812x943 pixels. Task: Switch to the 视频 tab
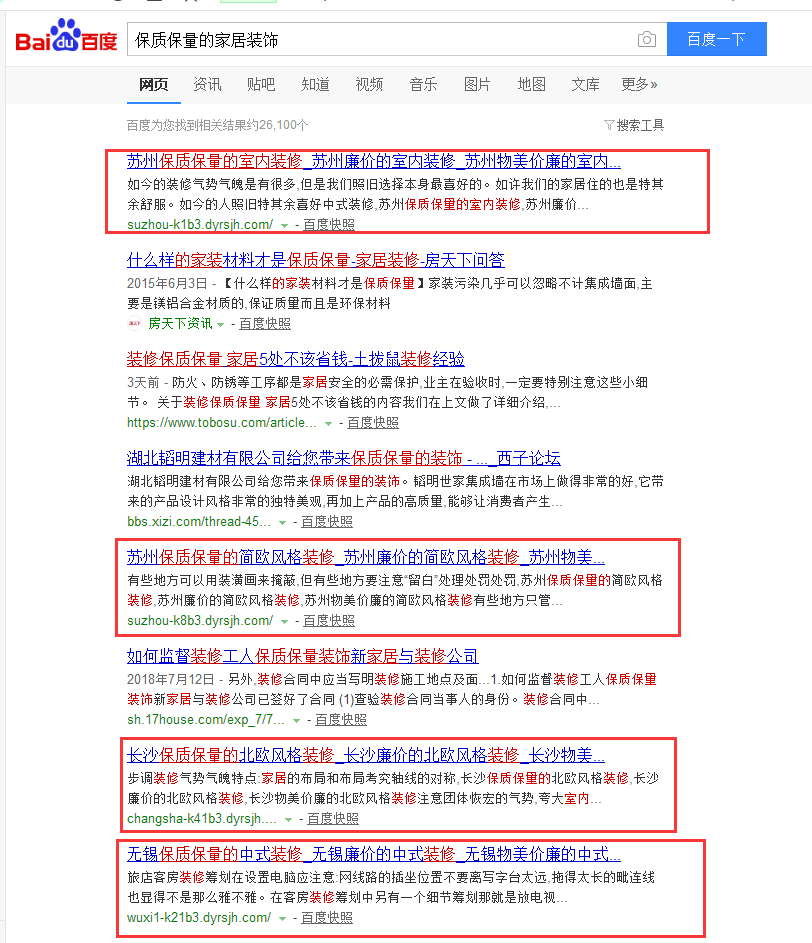click(x=369, y=85)
